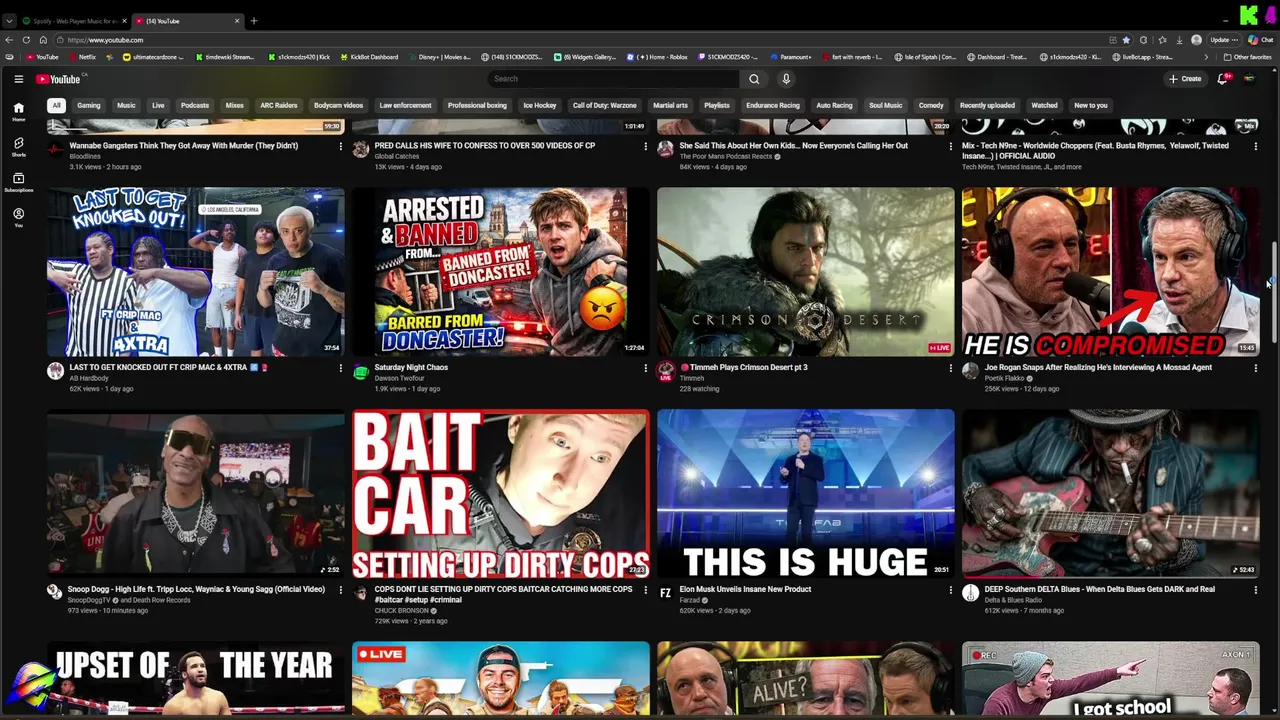Select the Music filter chip
Image resolution: width=1280 pixels, height=720 pixels.
coord(126,105)
